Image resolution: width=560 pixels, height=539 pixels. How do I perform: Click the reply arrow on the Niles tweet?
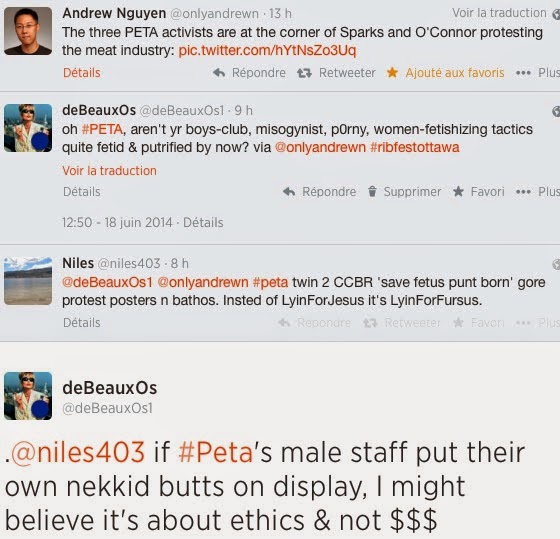pyautogui.click(x=284, y=323)
